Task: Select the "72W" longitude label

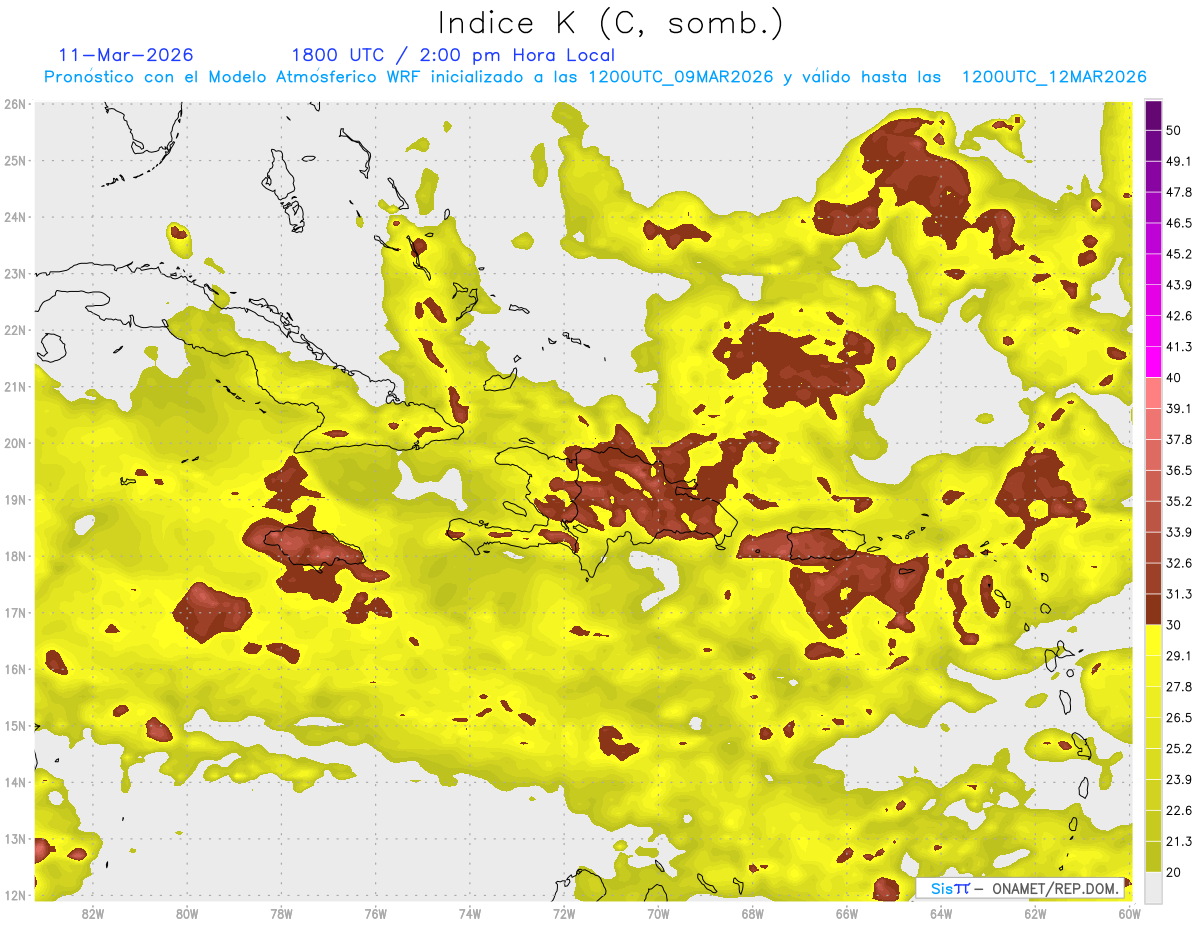Action: (564, 913)
